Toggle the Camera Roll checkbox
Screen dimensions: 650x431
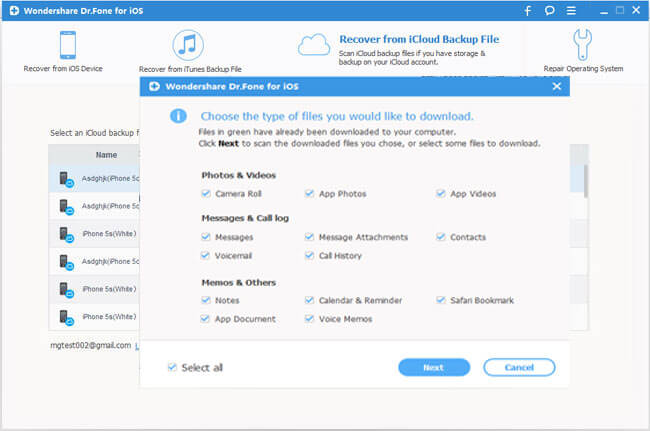pyautogui.click(x=206, y=194)
